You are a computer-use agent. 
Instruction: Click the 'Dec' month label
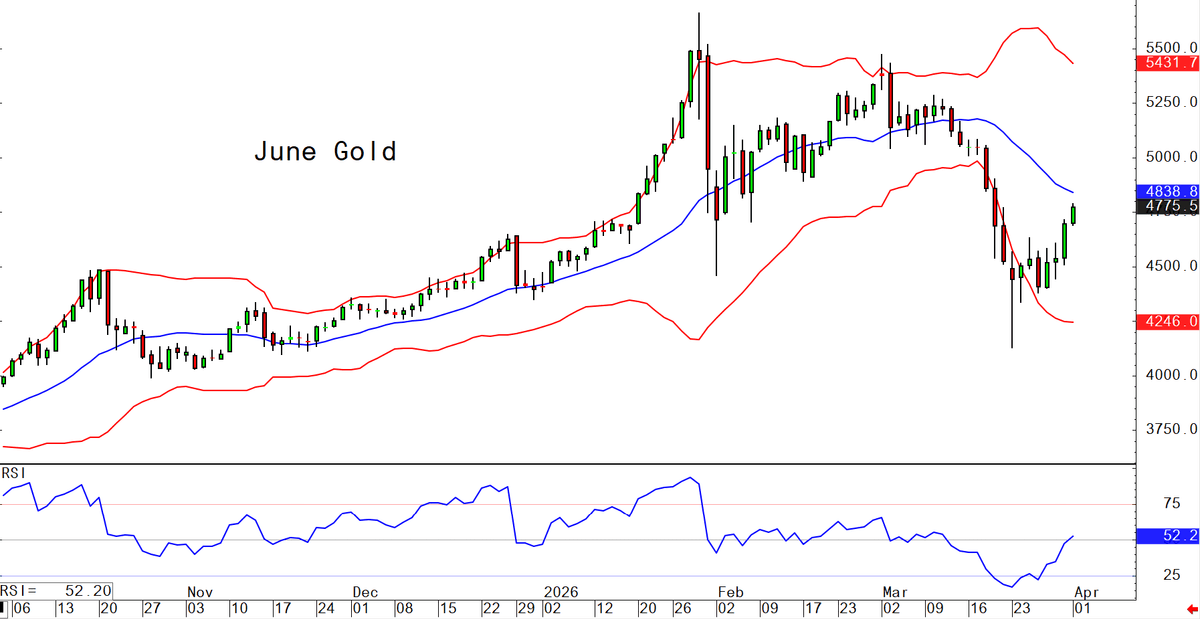point(364,592)
